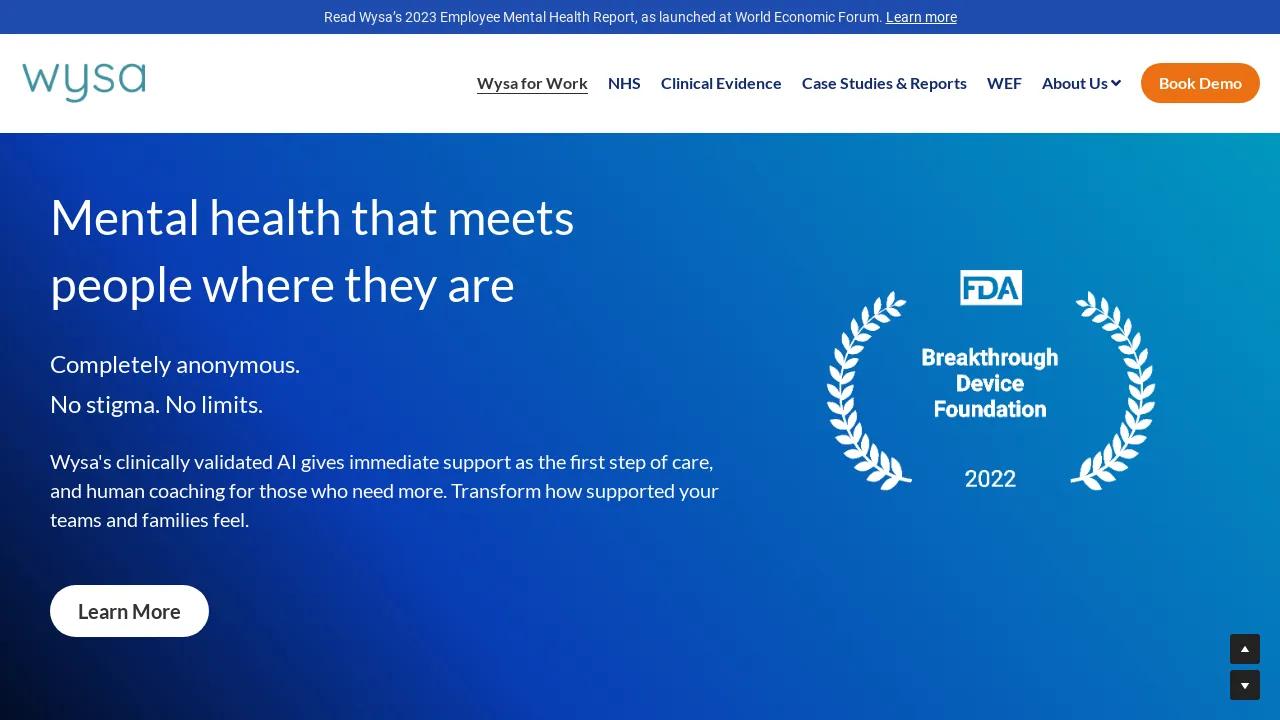The image size is (1280, 720).
Task: Click the headline 'Mental health that meets people where they are'
Action: tap(312, 251)
